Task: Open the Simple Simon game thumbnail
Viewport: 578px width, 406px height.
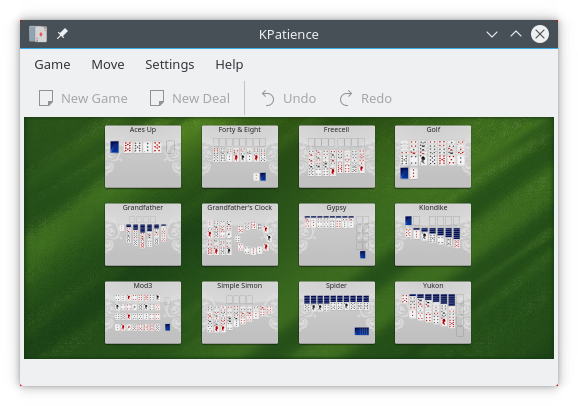Action: tap(240, 313)
